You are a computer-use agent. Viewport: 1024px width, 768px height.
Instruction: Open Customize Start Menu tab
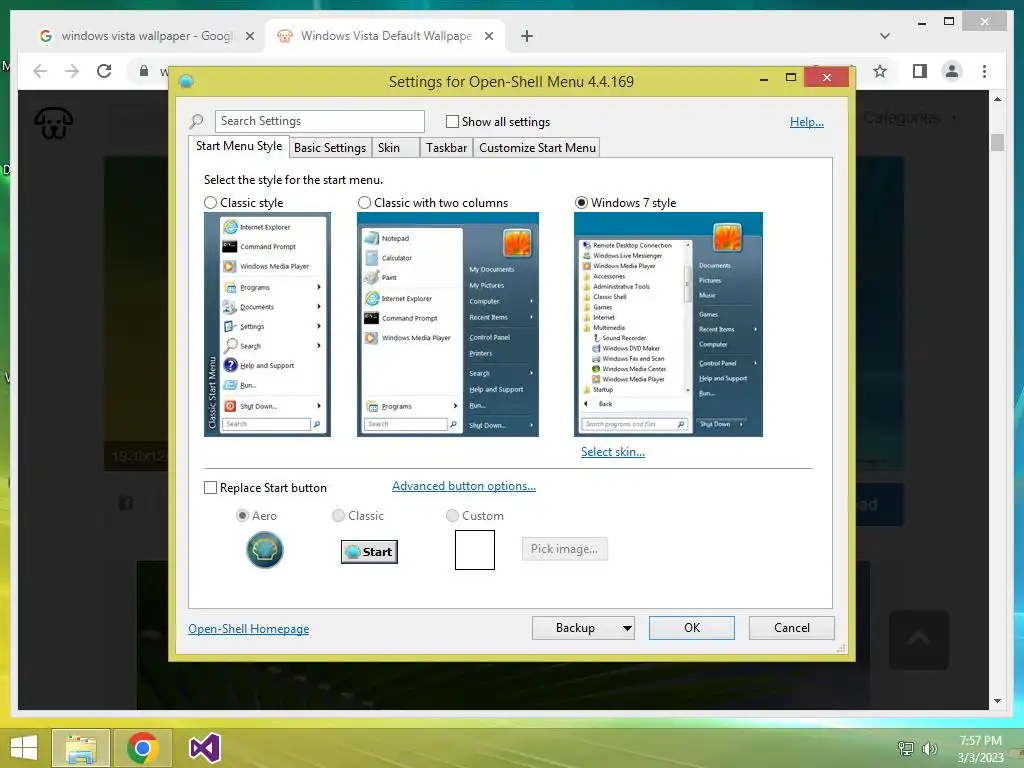537,148
